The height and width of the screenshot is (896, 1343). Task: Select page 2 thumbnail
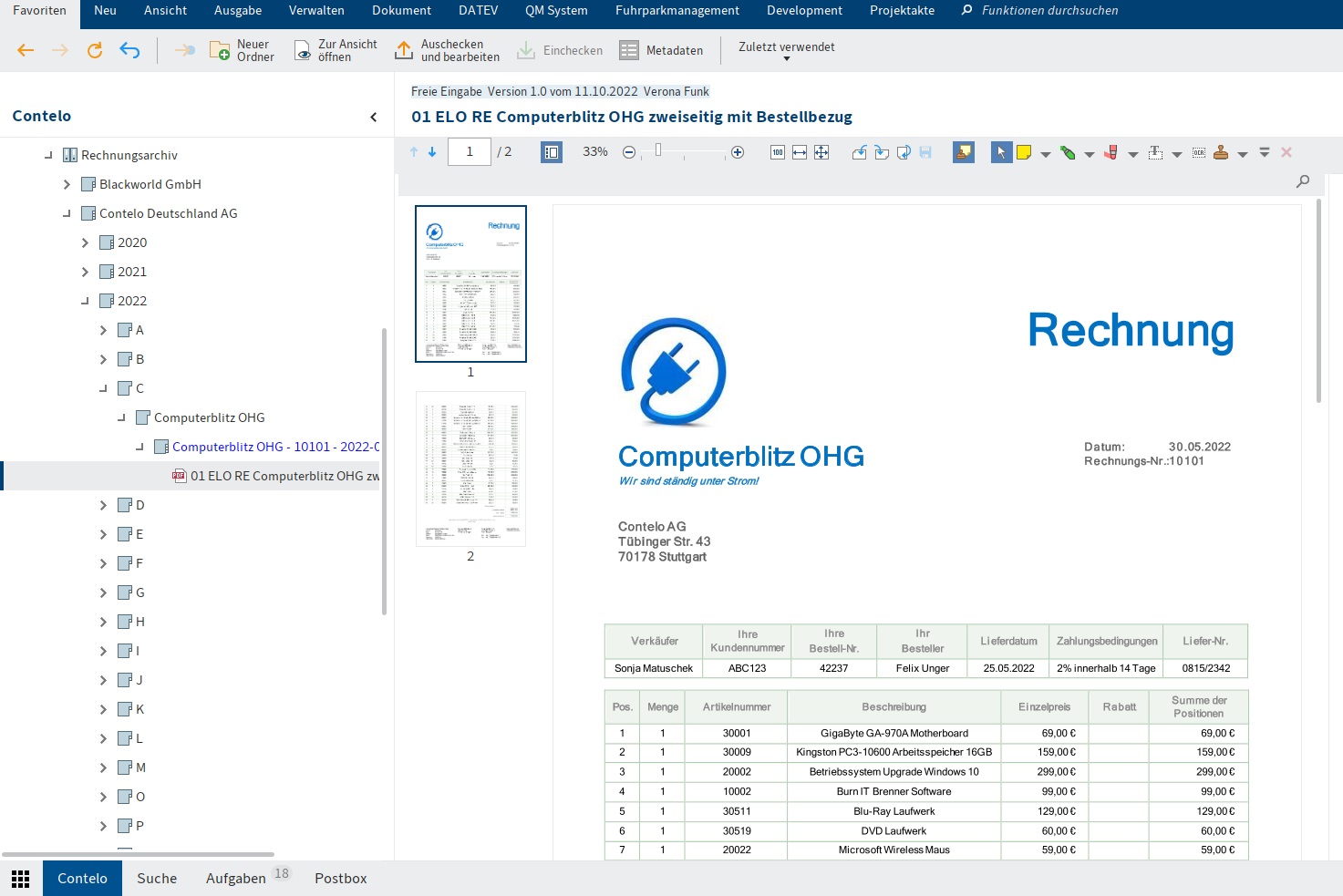coord(470,469)
